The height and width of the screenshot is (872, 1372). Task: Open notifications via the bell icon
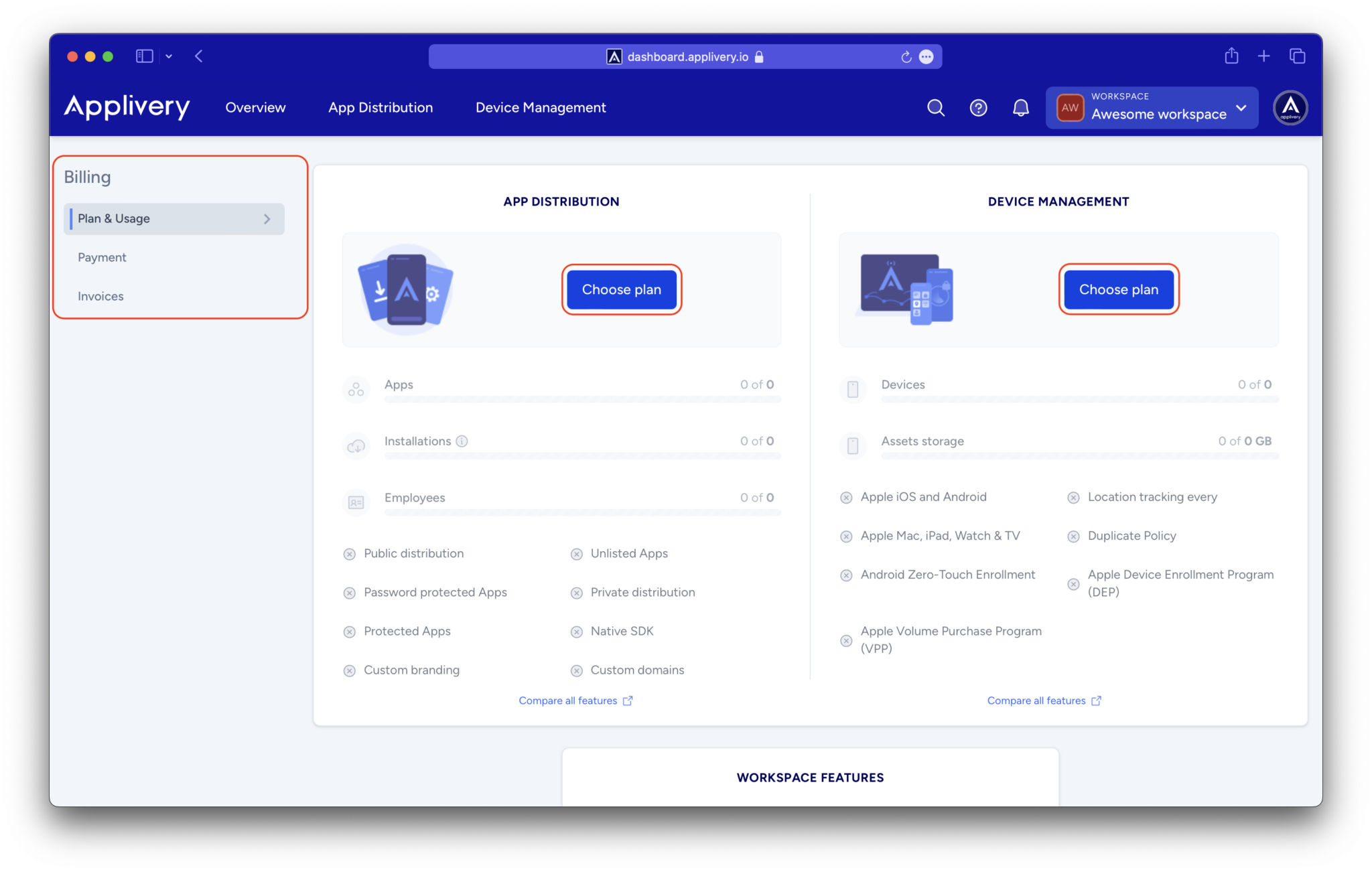point(1020,107)
